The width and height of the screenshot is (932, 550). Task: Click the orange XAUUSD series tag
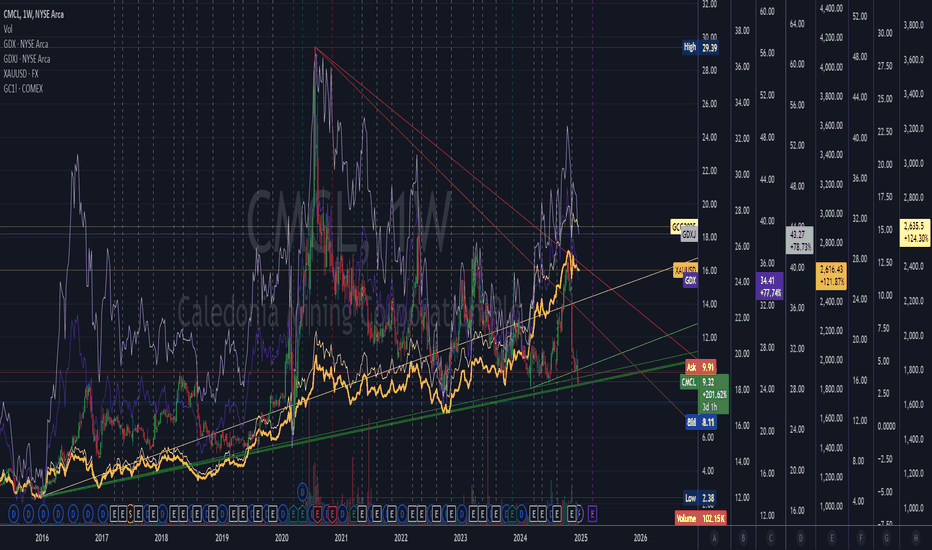(x=685, y=271)
